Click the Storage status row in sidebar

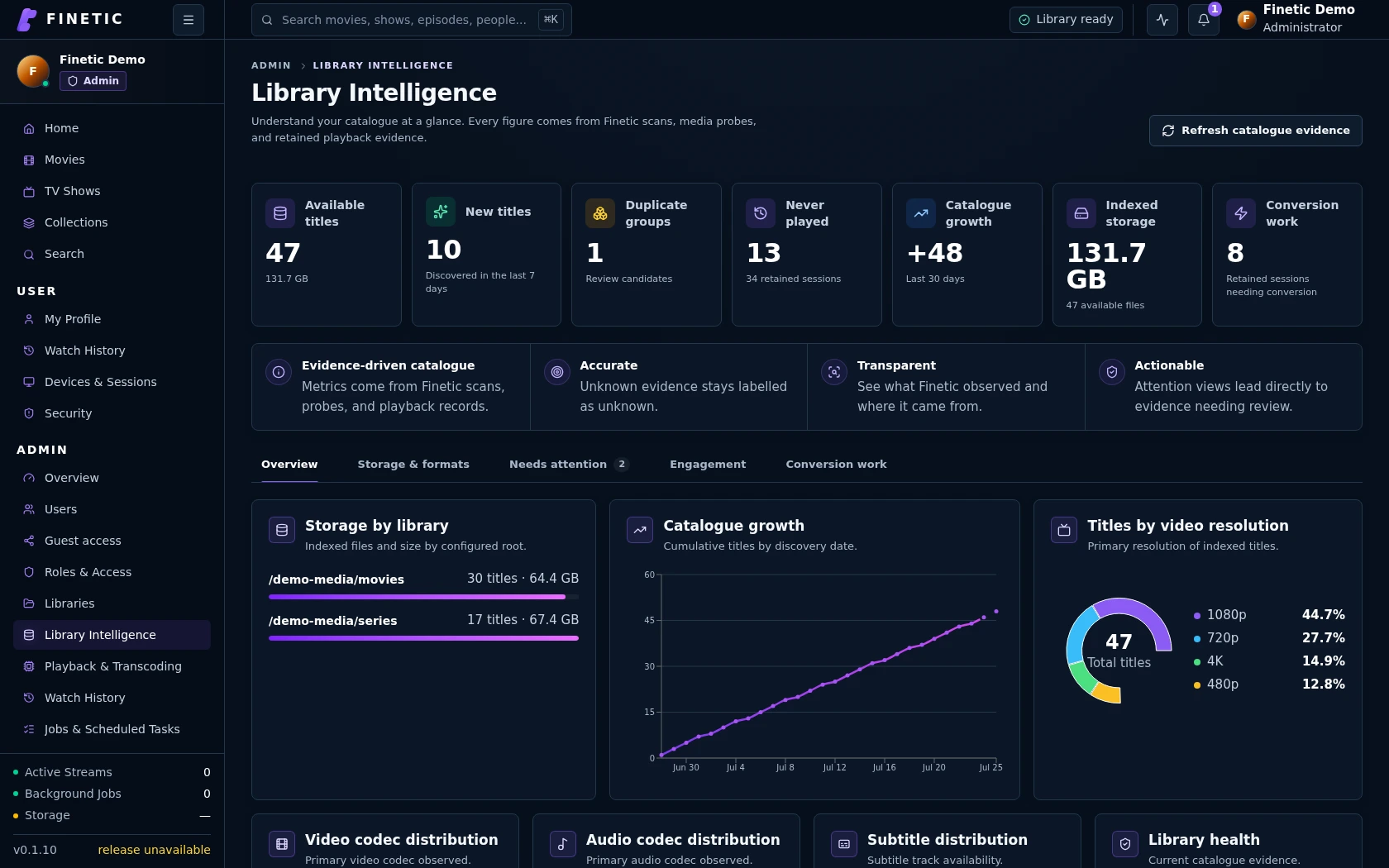[x=112, y=815]
